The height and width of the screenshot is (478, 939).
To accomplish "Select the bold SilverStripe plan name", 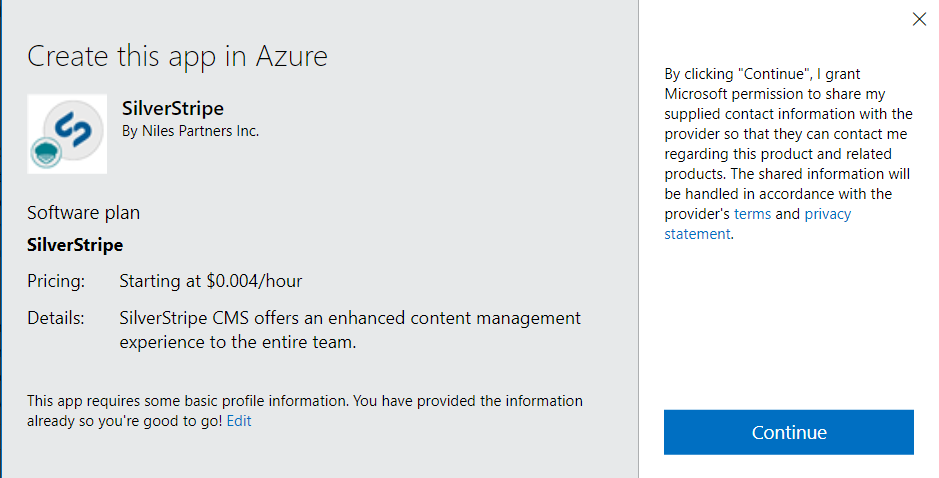I will point(75,245).
